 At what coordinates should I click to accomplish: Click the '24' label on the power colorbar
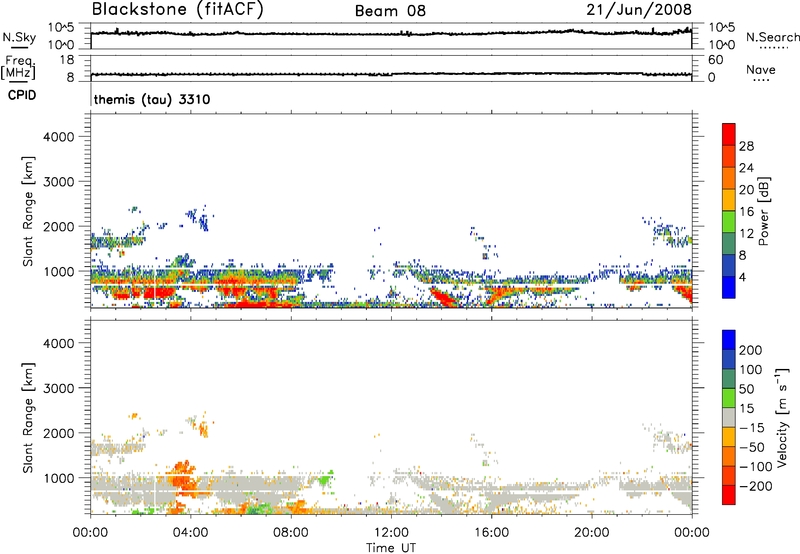[746, 168]
